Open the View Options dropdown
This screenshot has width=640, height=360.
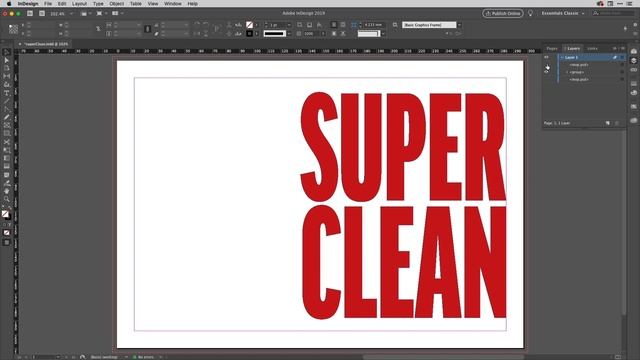86,13
